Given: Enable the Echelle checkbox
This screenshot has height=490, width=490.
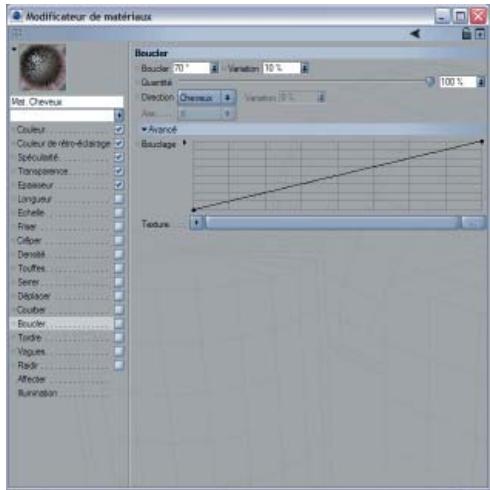Looking at the screenshot, I should [119, 213].
